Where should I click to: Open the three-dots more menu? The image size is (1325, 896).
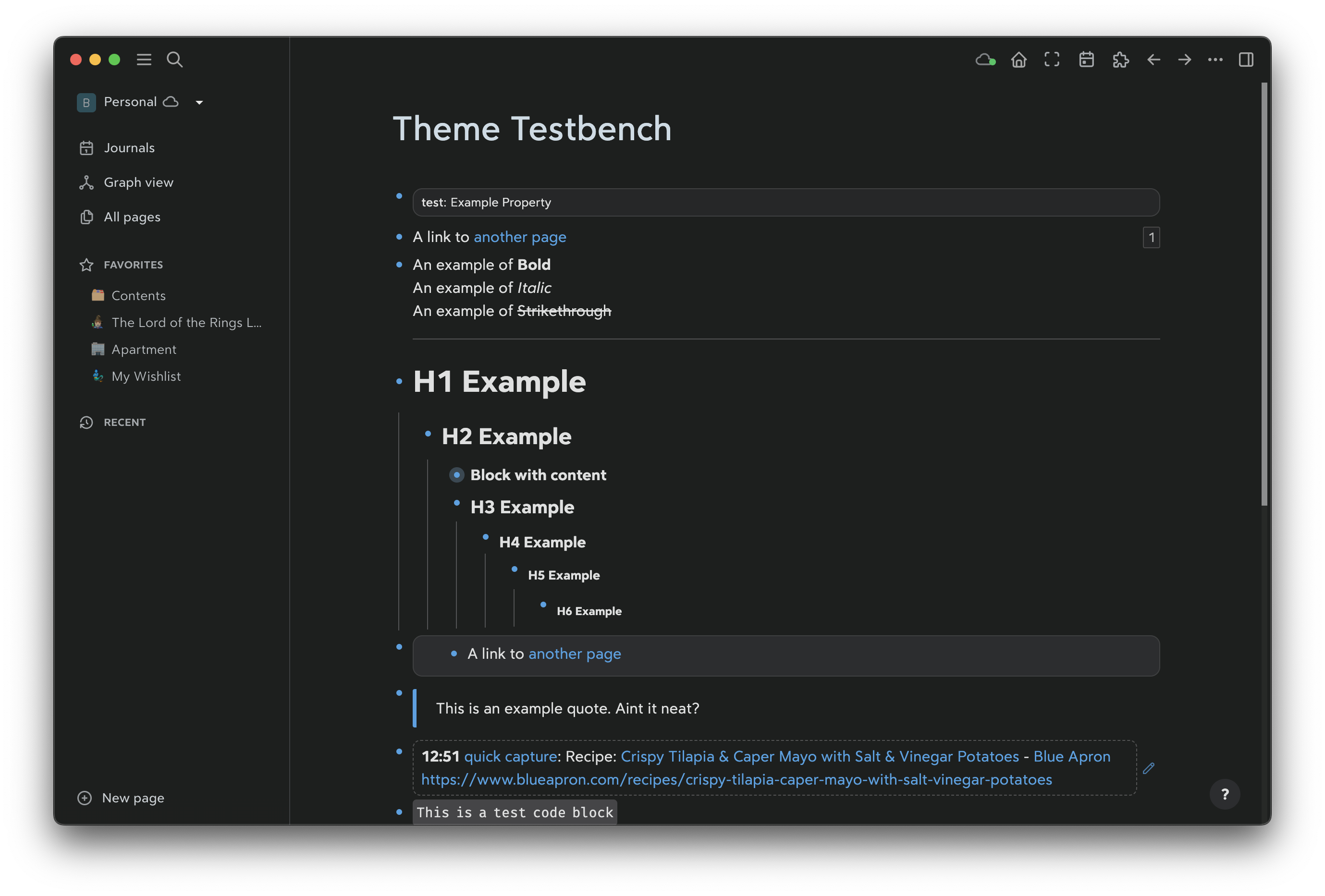point(1215,60)
